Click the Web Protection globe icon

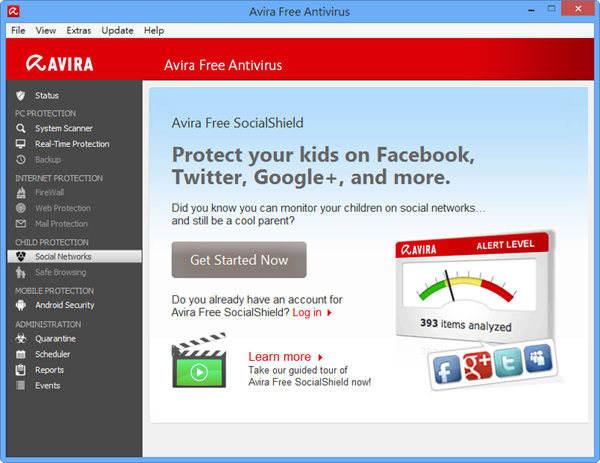point(21,208)
